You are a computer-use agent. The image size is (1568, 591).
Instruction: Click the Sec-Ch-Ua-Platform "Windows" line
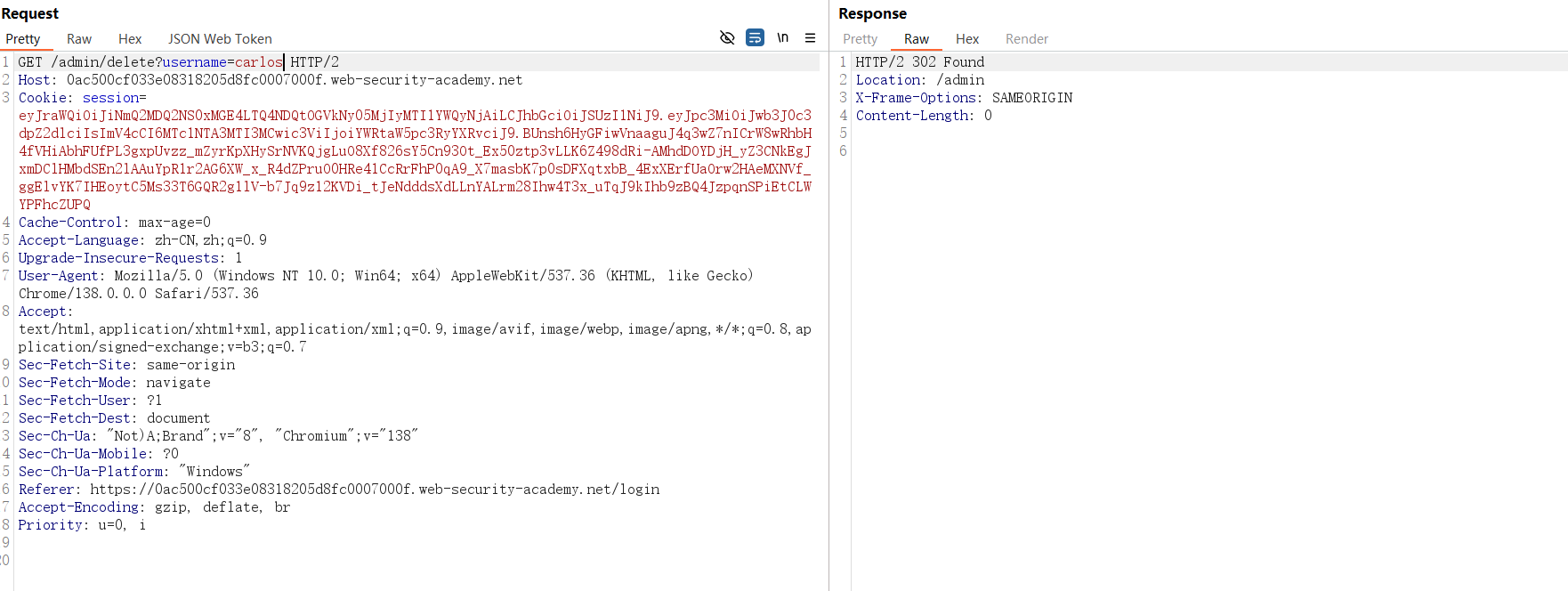pyautogui.click(x=134, y=472)
